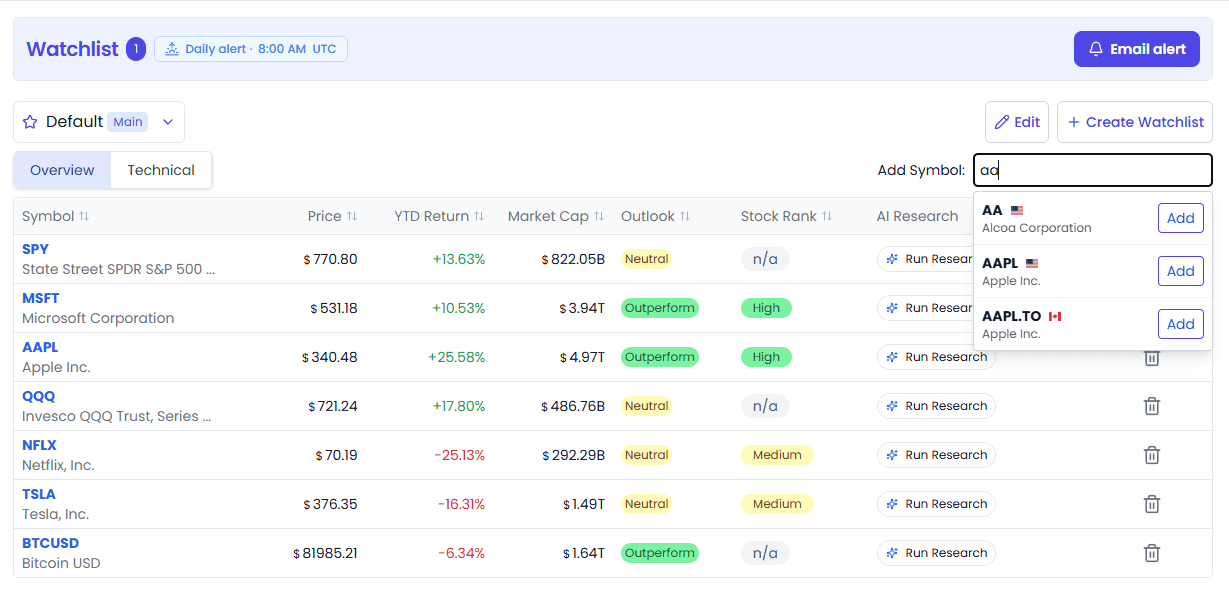Click Main tag next to Default
Screen dimensions: 1229x594
pos(128,122)
